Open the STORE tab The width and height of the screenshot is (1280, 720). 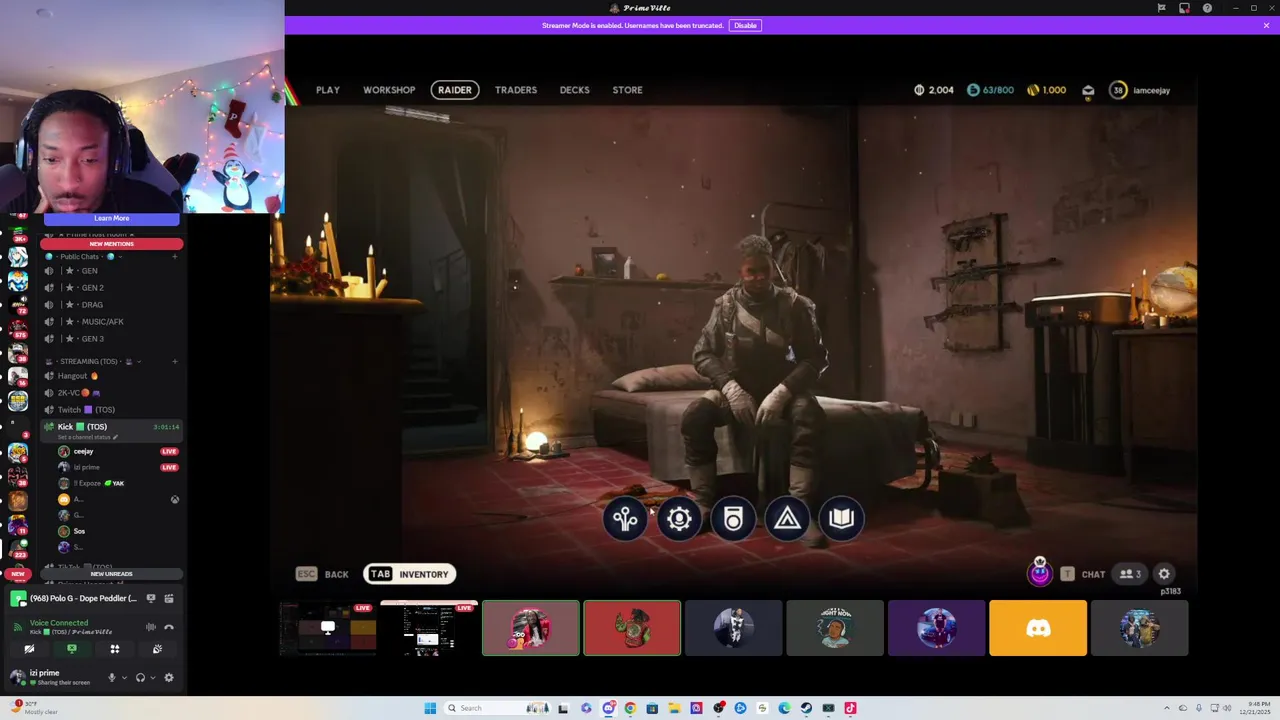pyautogui.click(x=627, y=90)
